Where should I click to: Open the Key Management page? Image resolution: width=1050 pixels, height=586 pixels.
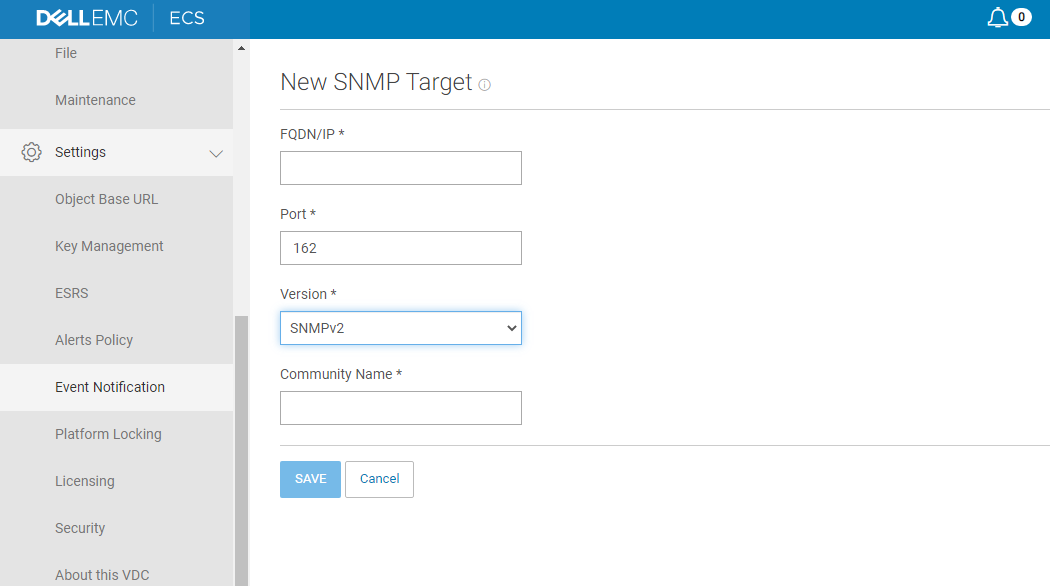click(109, 246)
